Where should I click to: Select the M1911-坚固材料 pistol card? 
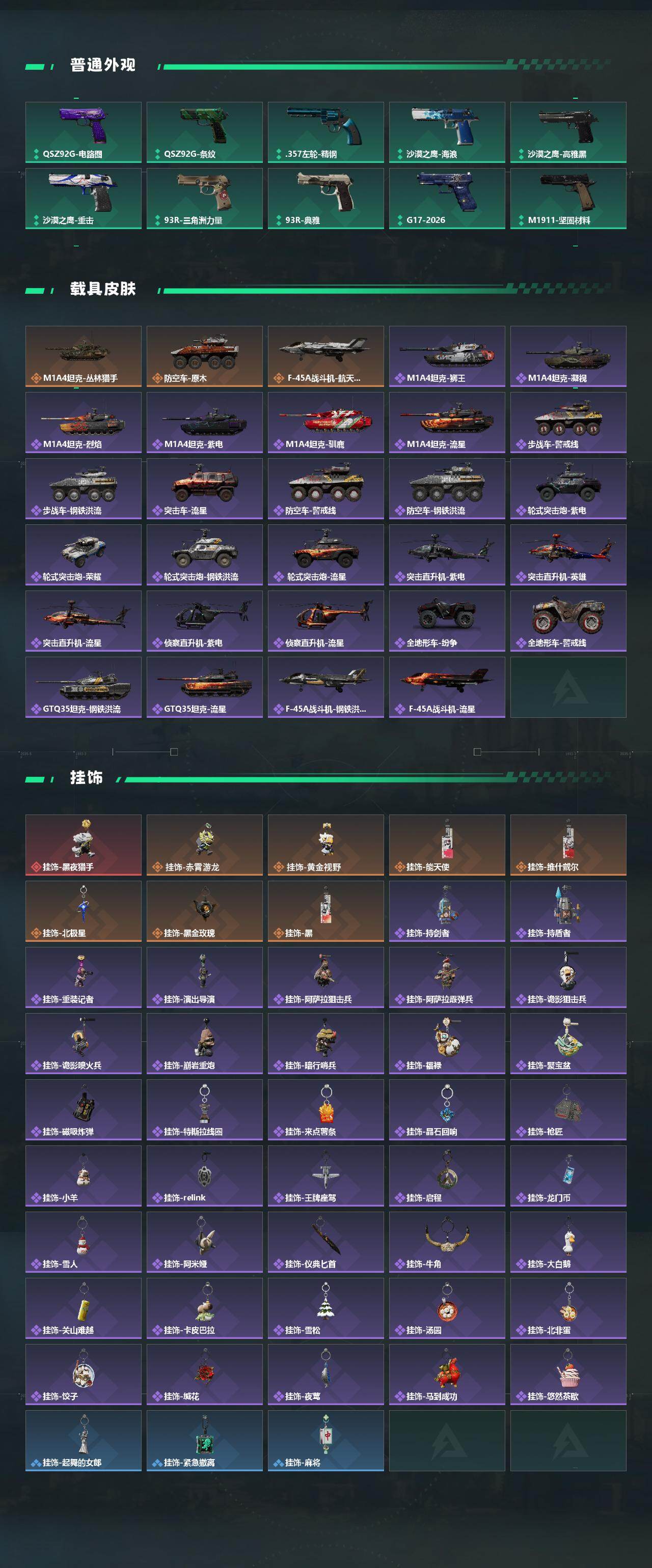click(x=568, y=199)
